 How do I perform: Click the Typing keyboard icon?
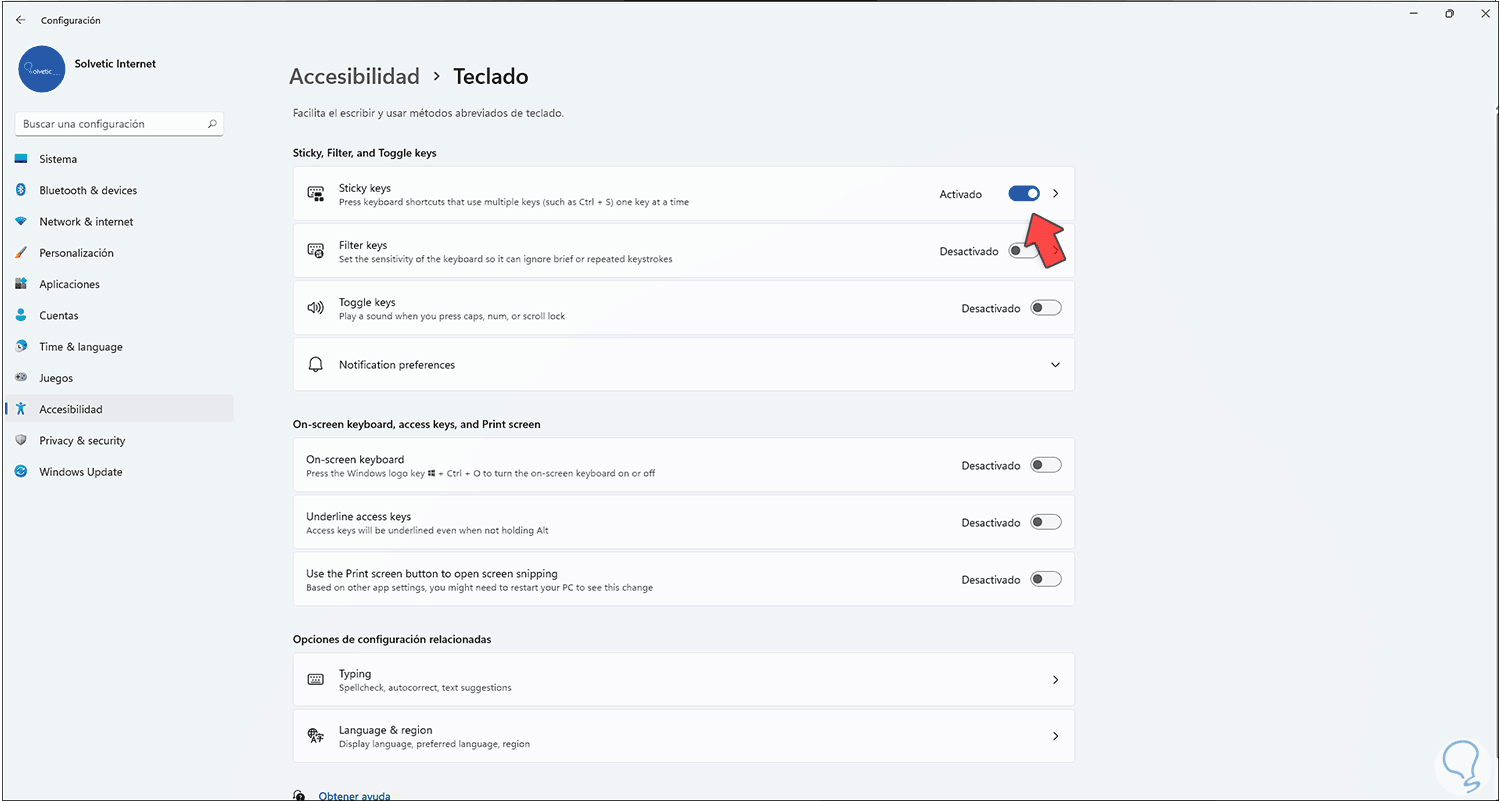coord(316,680)
